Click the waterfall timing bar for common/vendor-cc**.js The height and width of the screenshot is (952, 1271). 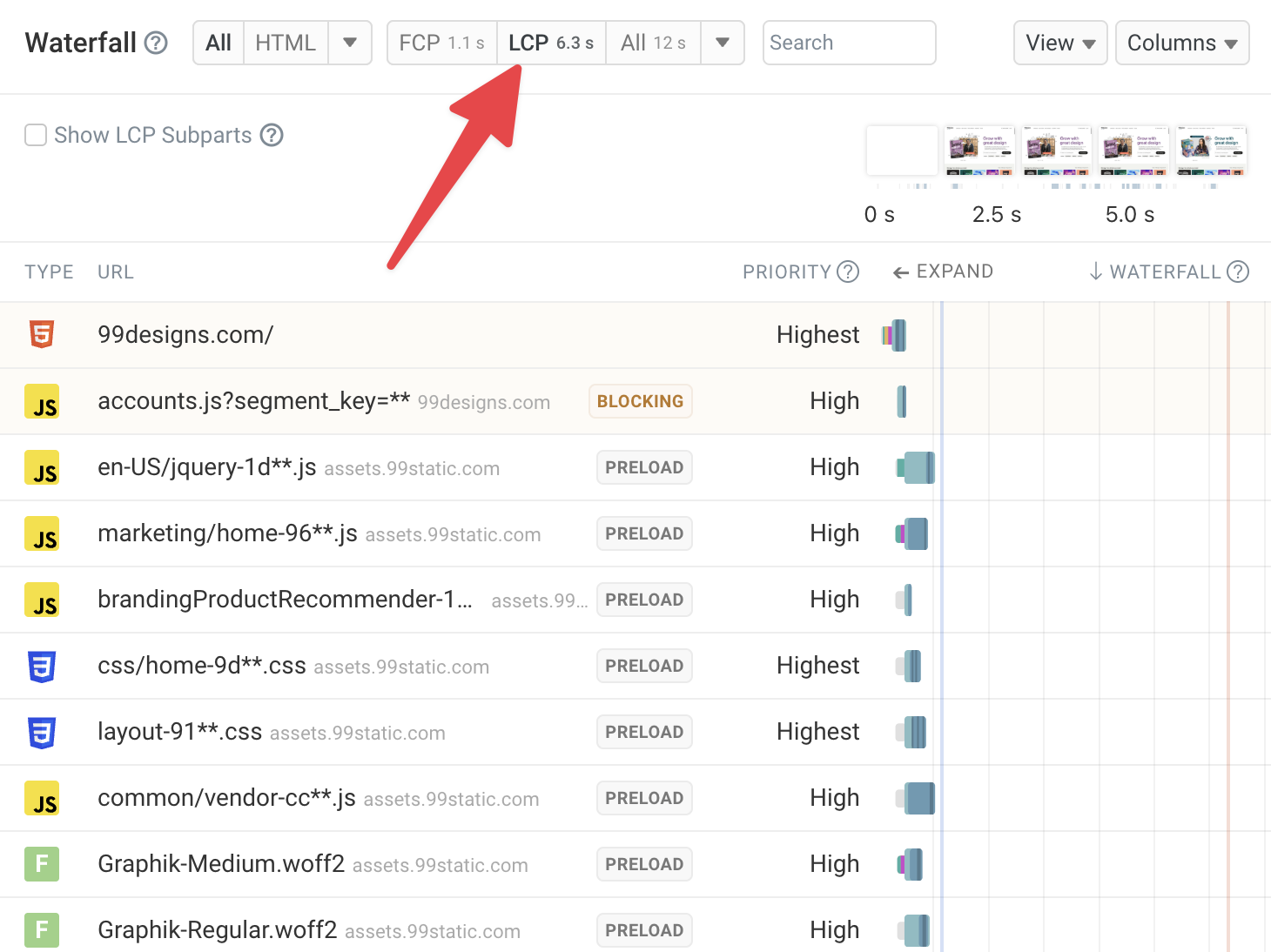tap(916, 798)
